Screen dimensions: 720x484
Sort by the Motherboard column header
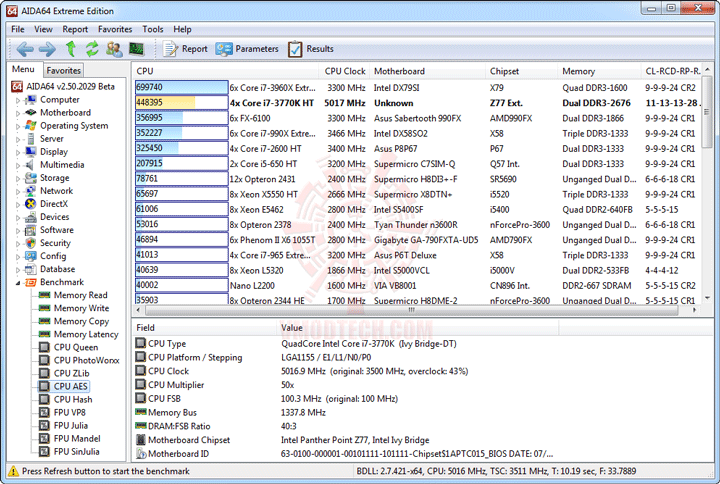(428, 71)
